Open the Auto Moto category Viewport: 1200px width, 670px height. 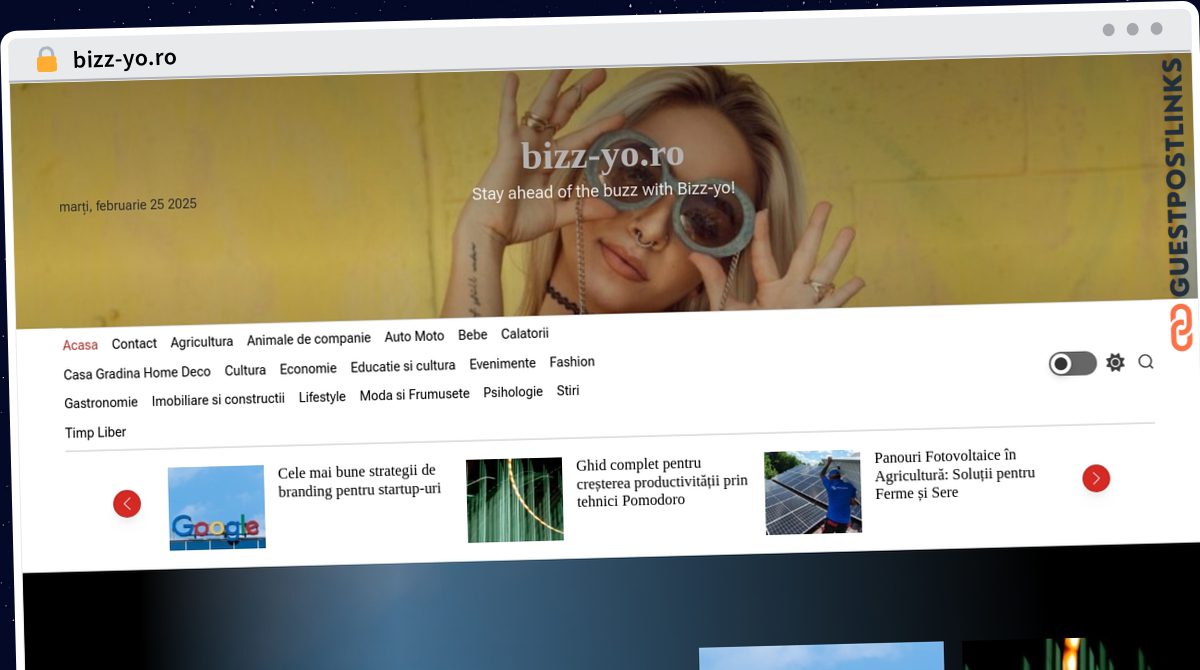(414, 337)
